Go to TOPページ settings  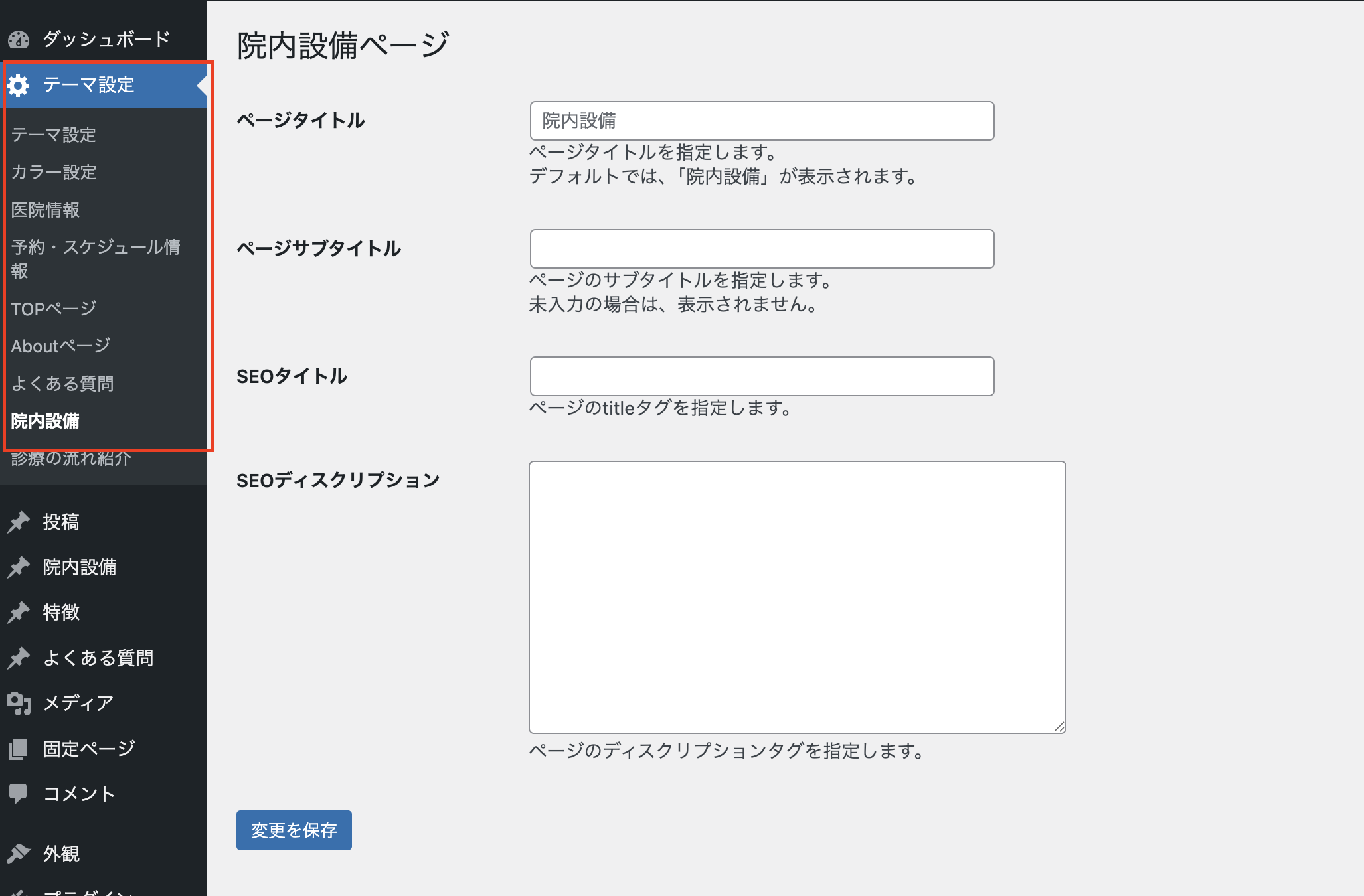pyautogui.click(x=54, y=309)
